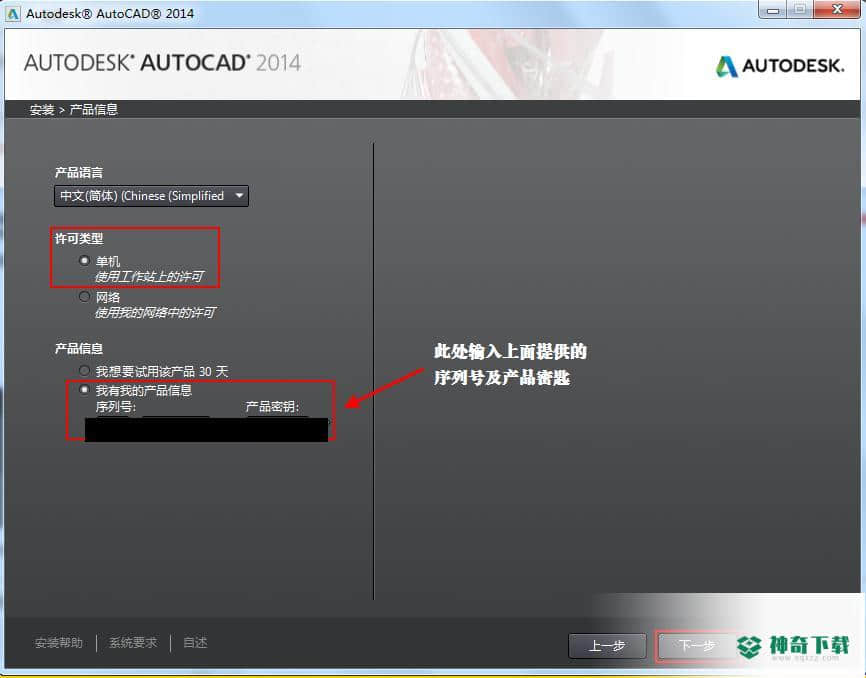The image size is (866, 678).
Task: Click the Autodesk logo in header
Action: (x=780, y=66)
